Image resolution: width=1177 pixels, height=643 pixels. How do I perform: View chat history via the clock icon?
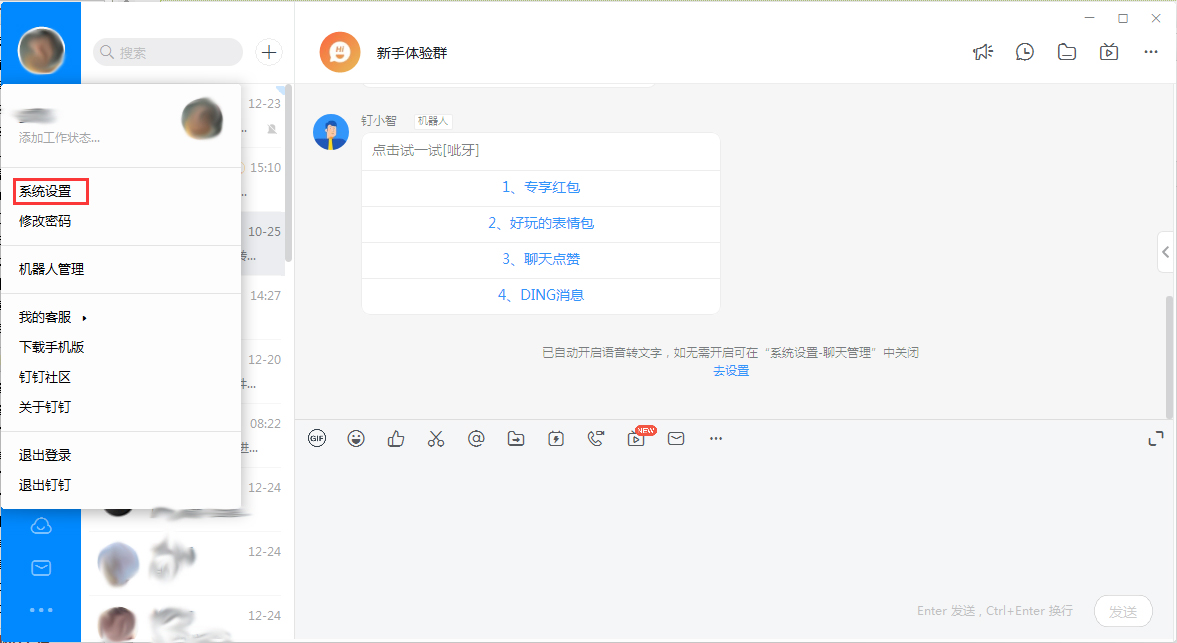[x=1025, y=51]
